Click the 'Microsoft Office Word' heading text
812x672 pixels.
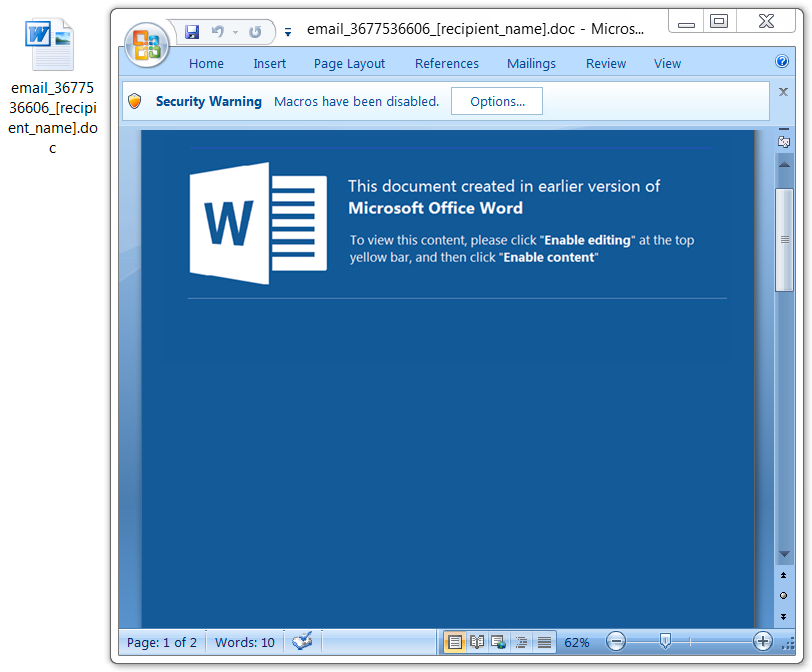pyautogui.click(x=435, y=208)
